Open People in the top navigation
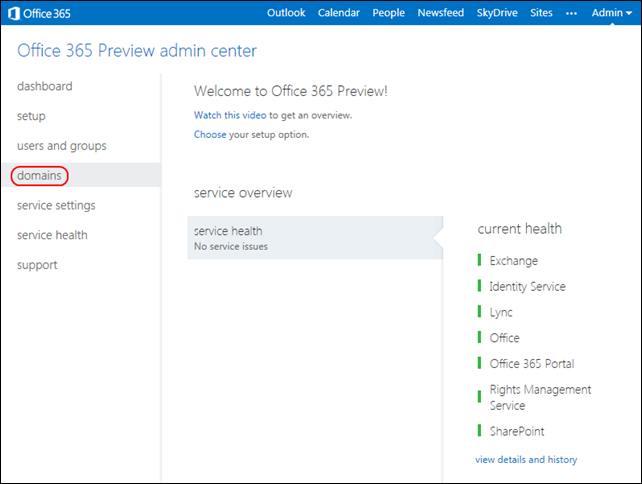The width and height of the screenshot is (642, 484). pyautogui.click(x=388, y=13)
